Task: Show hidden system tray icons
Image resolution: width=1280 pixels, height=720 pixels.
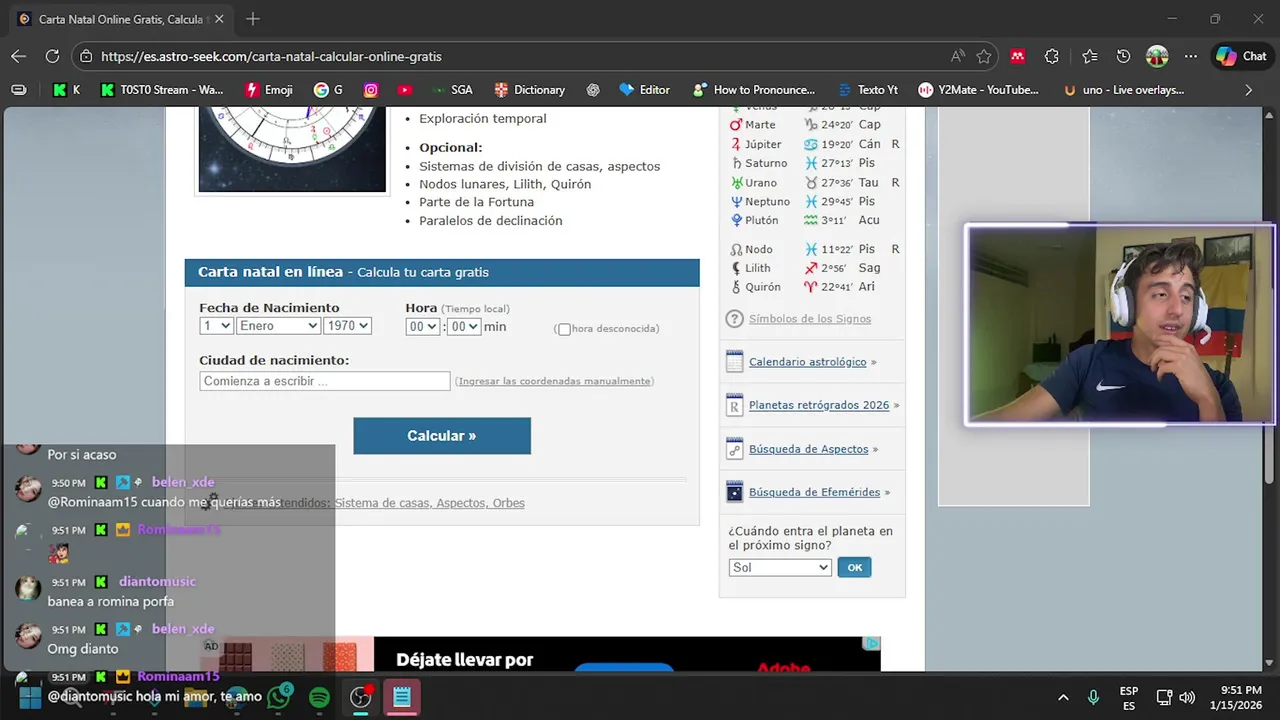Action: coord(1063,697)
